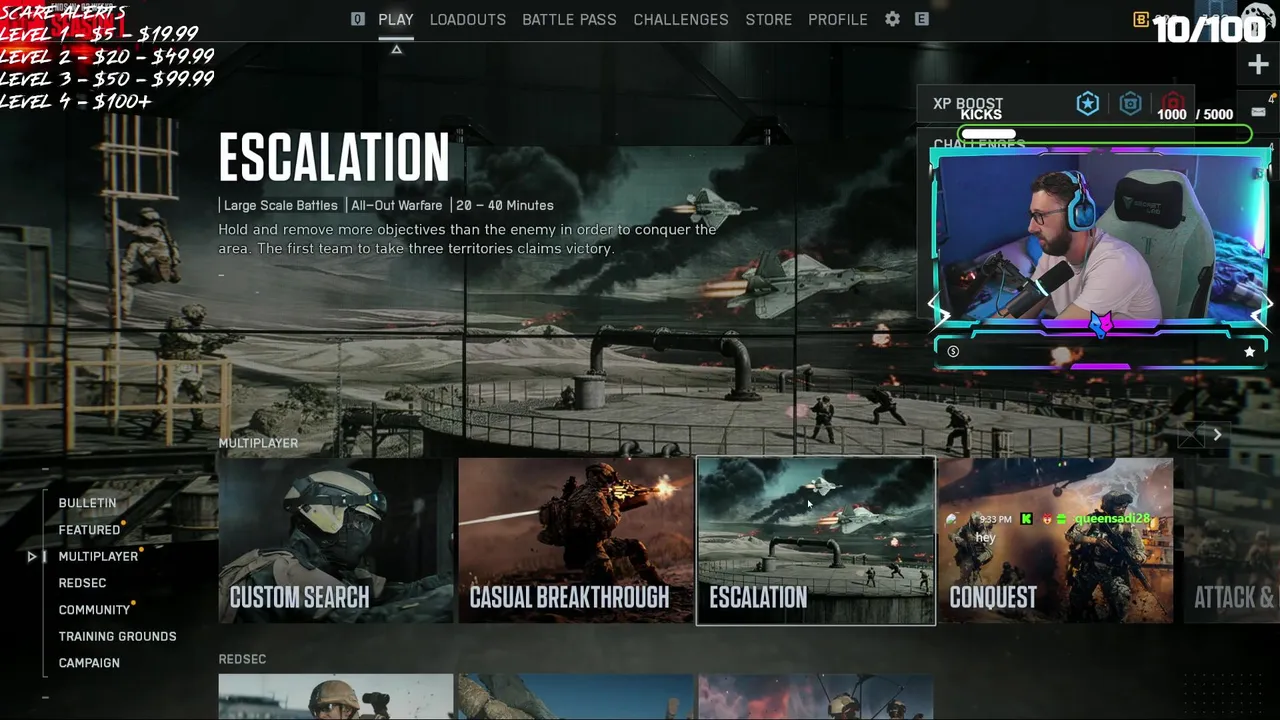Select BULLETIN in the side menu
Image resolution: width=1280 pixels, height=720 pixels.
click(87, 503)
